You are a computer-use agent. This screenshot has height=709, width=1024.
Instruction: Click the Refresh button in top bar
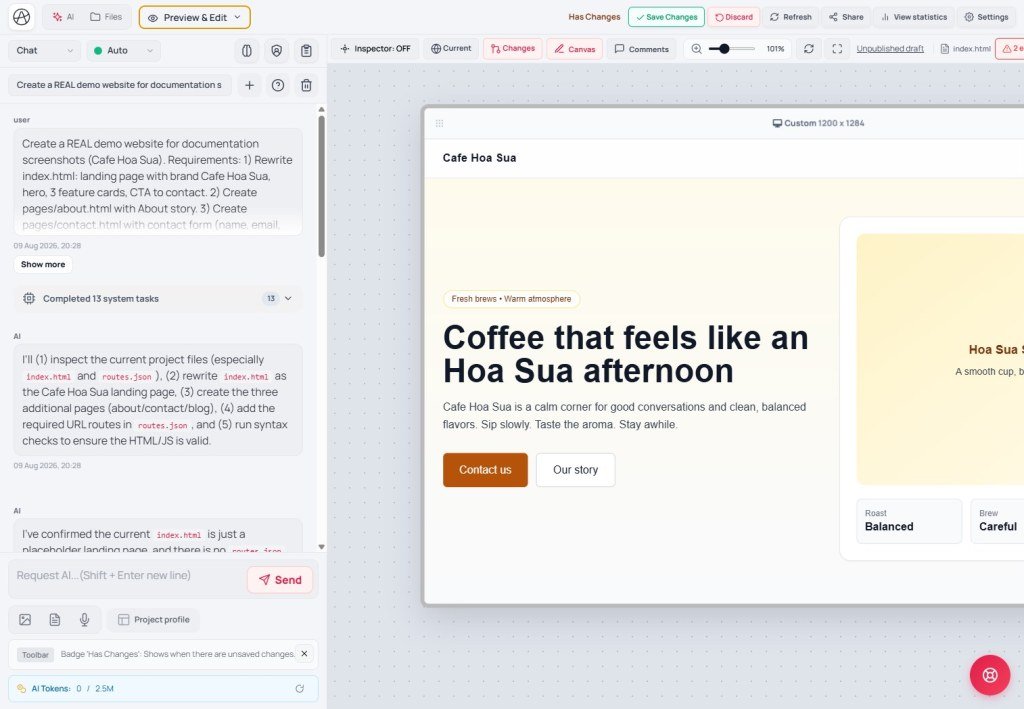click(x=791, y=17)
